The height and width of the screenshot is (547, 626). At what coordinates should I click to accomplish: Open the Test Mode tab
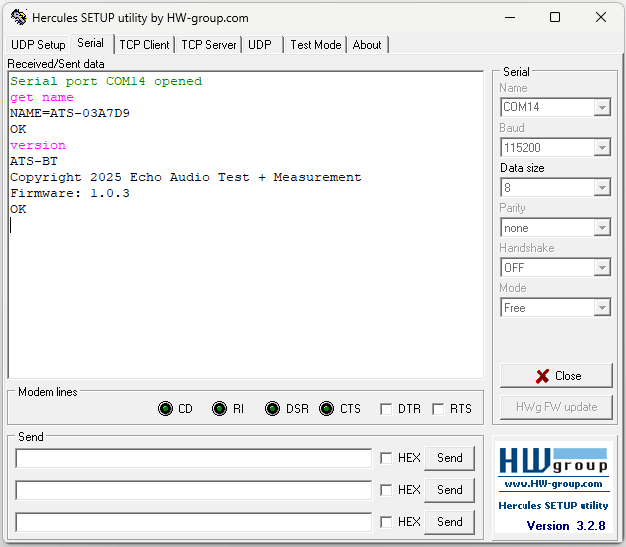point(316,45)
